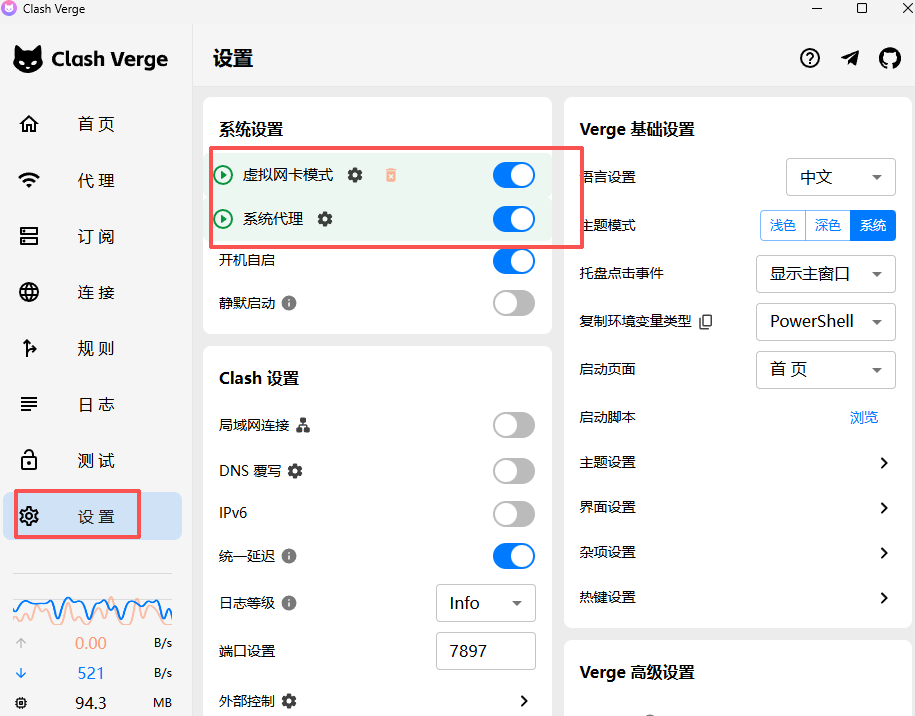
Task: Go to the 订阅 sidebar text label
Action: [96, 236]
